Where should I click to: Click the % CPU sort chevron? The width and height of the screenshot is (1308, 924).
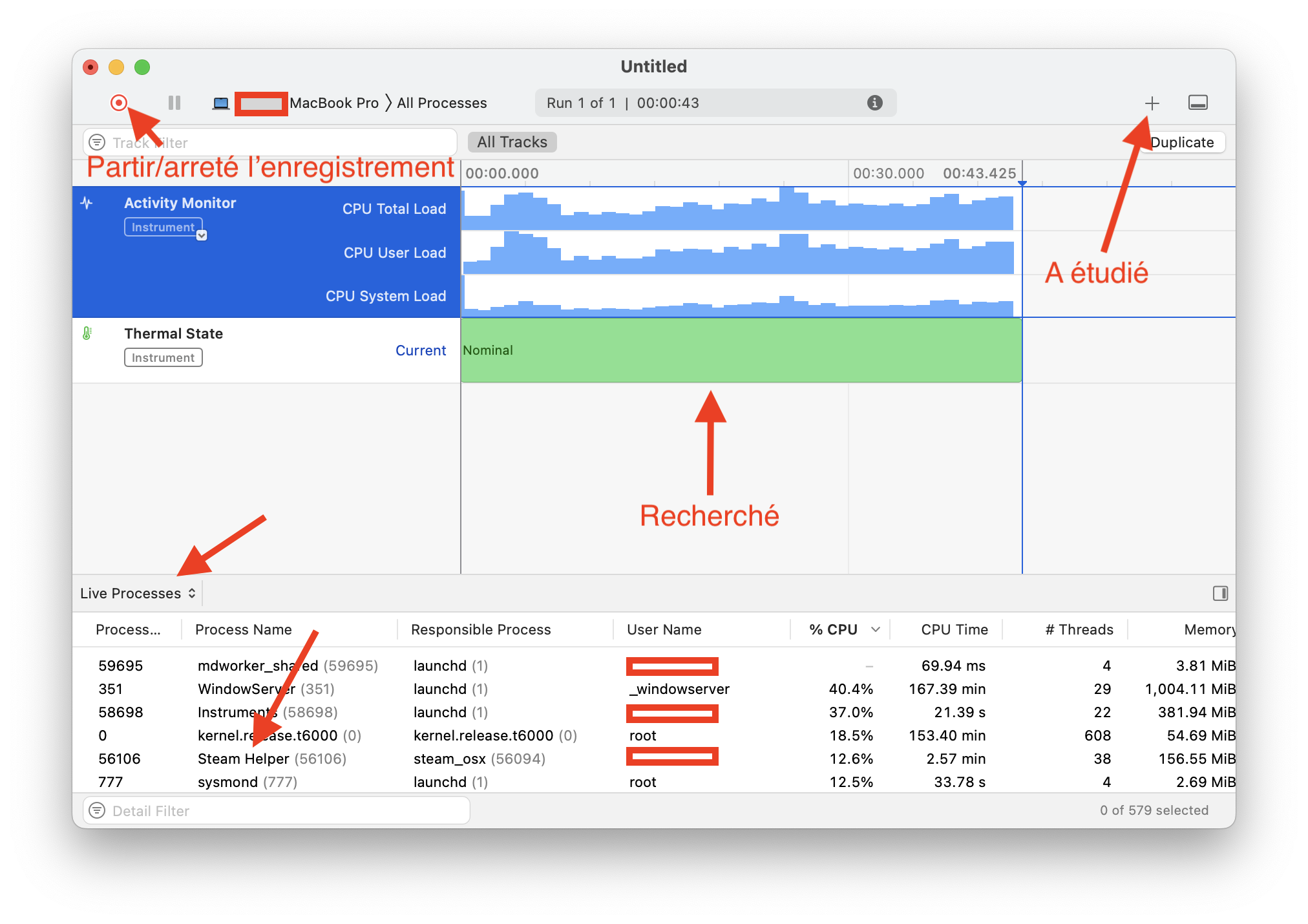pos(876,629)
